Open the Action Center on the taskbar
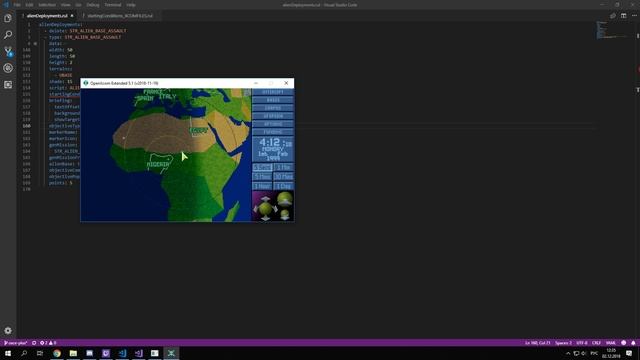The image size is (640, 360). pos(629,353)
